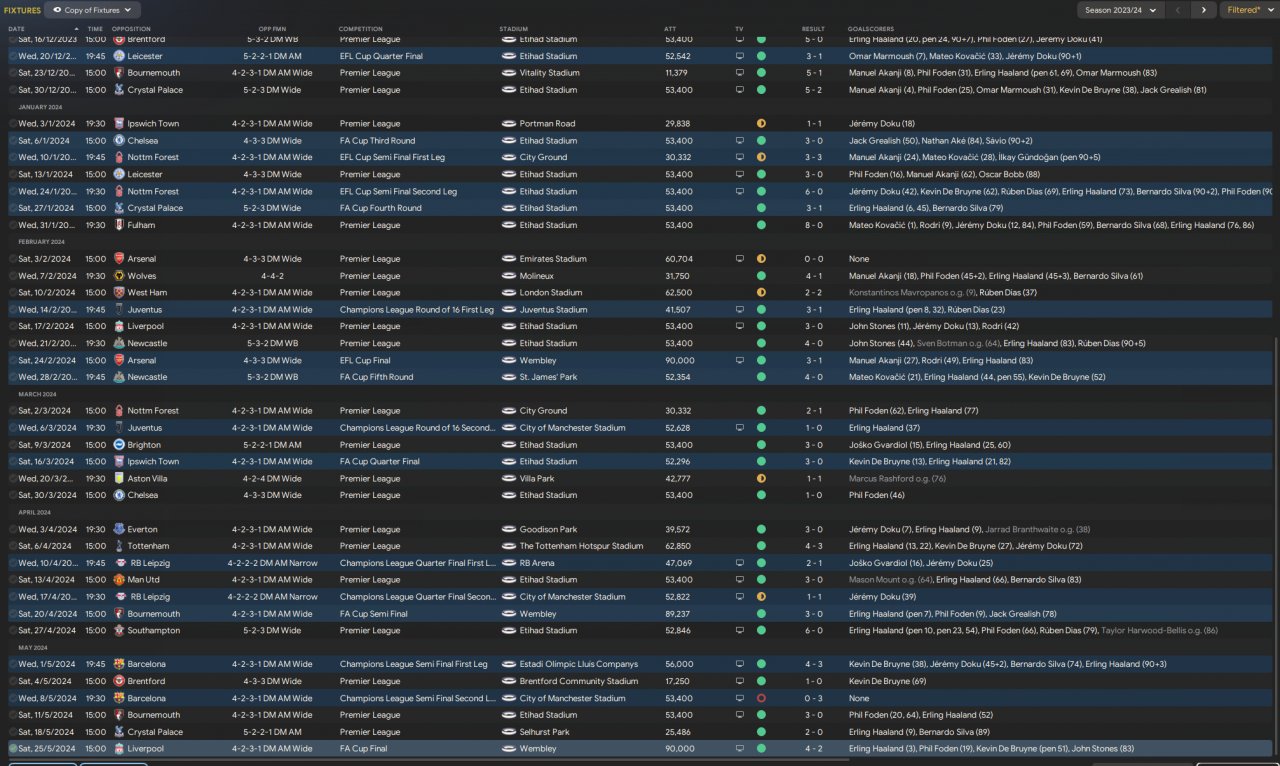
Task: Click the TV icon in the FA Cup Final row
Action: [x=740, y=749]
